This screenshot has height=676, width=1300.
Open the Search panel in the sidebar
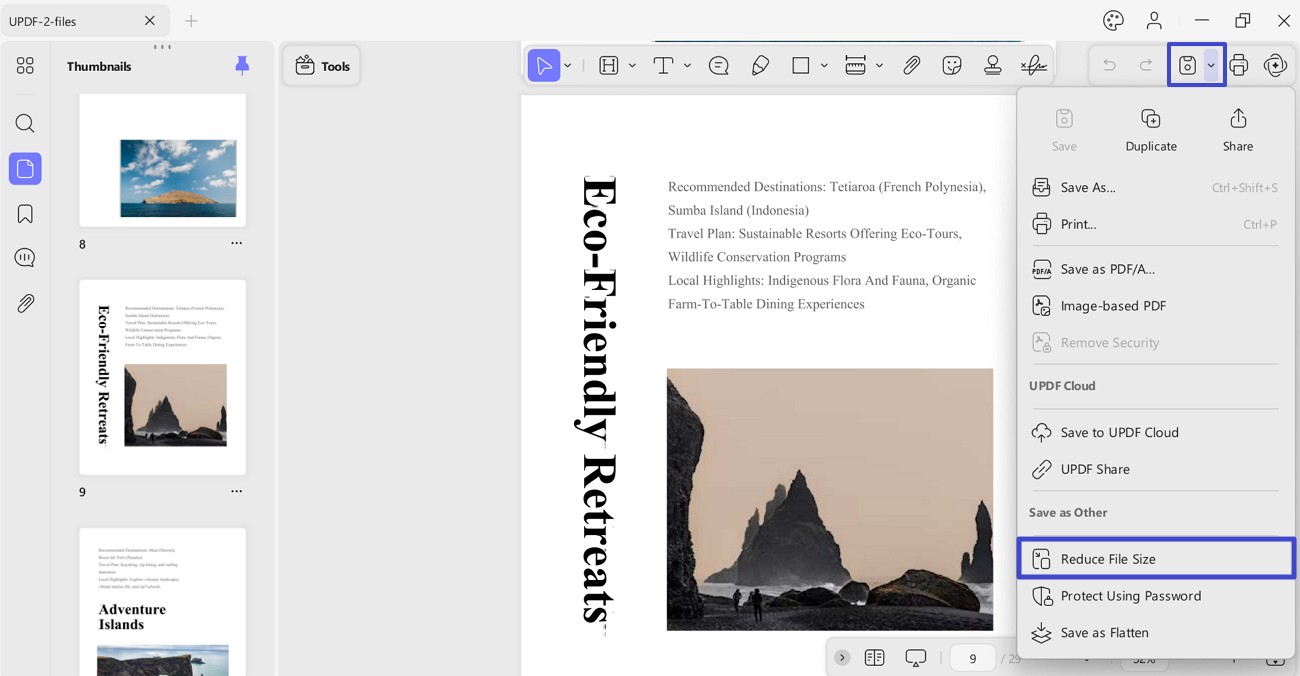point(25,123)
